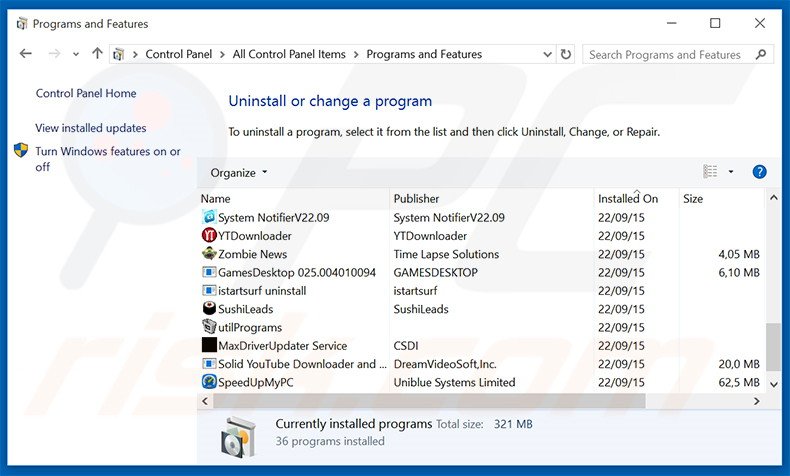Refresh the Programs and Features list
Image resolution: width=790 pixels, height=476 pixels.
(566, 54)
